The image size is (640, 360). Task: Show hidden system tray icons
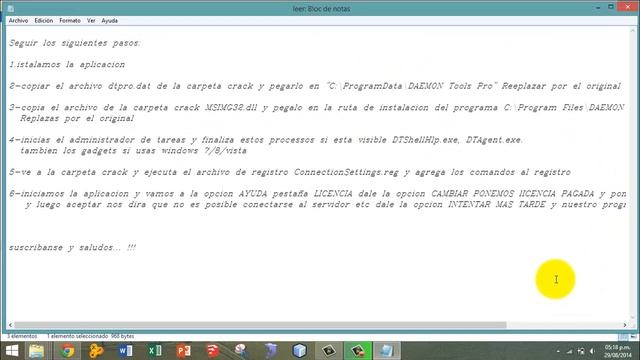(x=558, y=351)
